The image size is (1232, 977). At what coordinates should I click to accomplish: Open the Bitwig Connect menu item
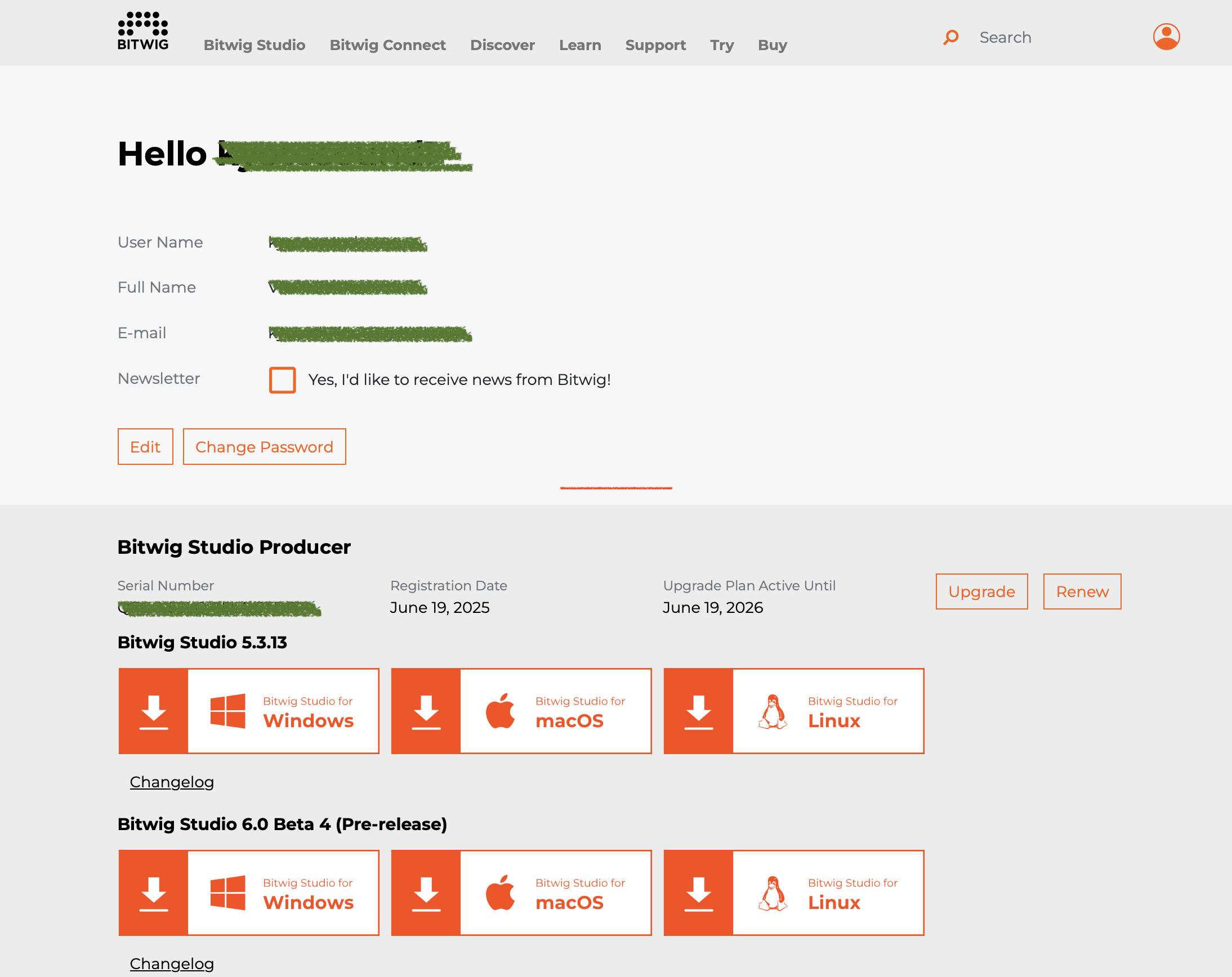(387, 45)
